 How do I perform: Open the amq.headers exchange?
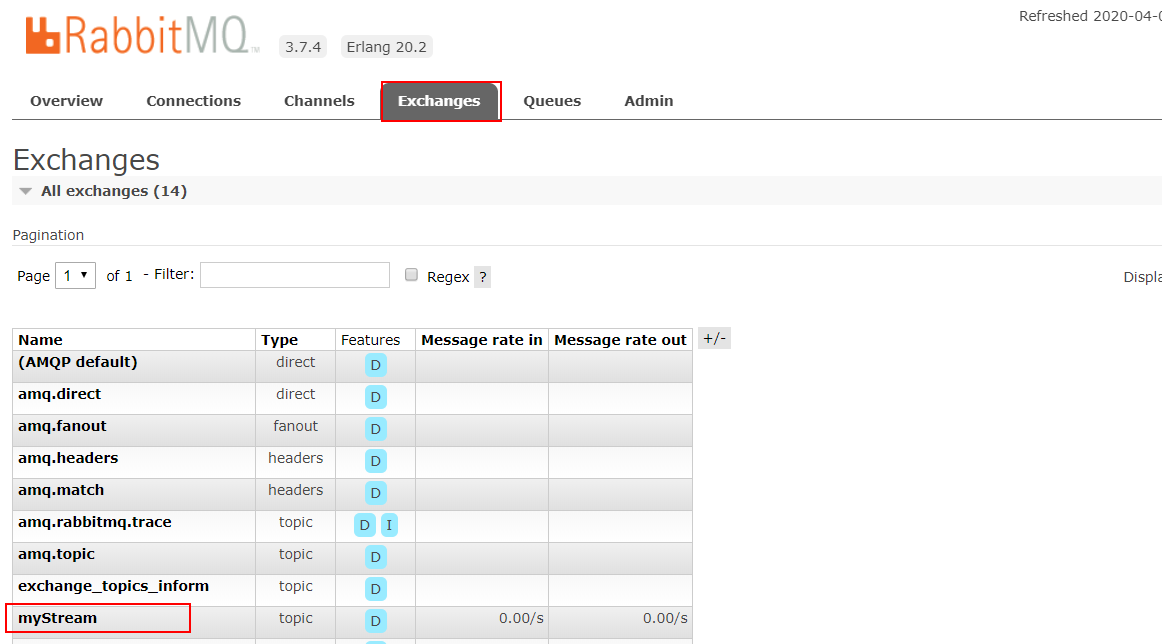point(68,458)
